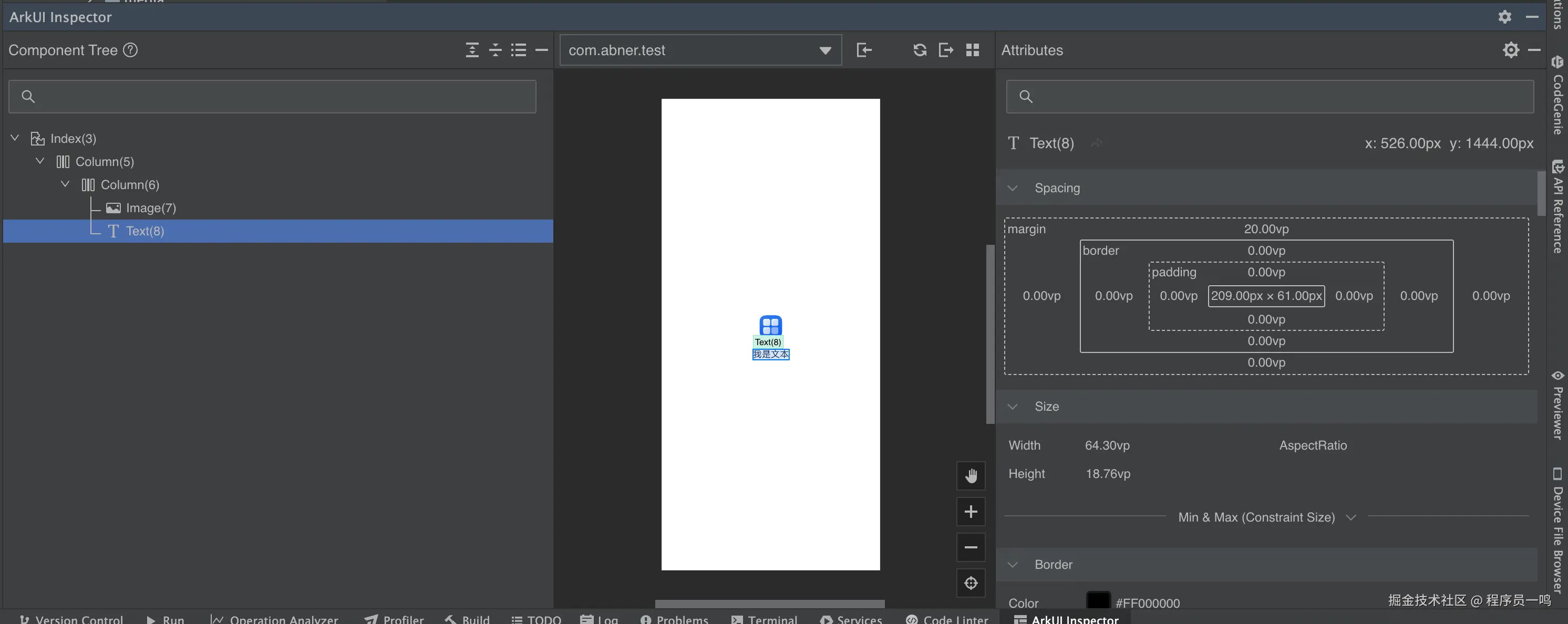Select Image(7) in the component tree
This screenshot has height=624, width=1568.
tap(150, 208)
